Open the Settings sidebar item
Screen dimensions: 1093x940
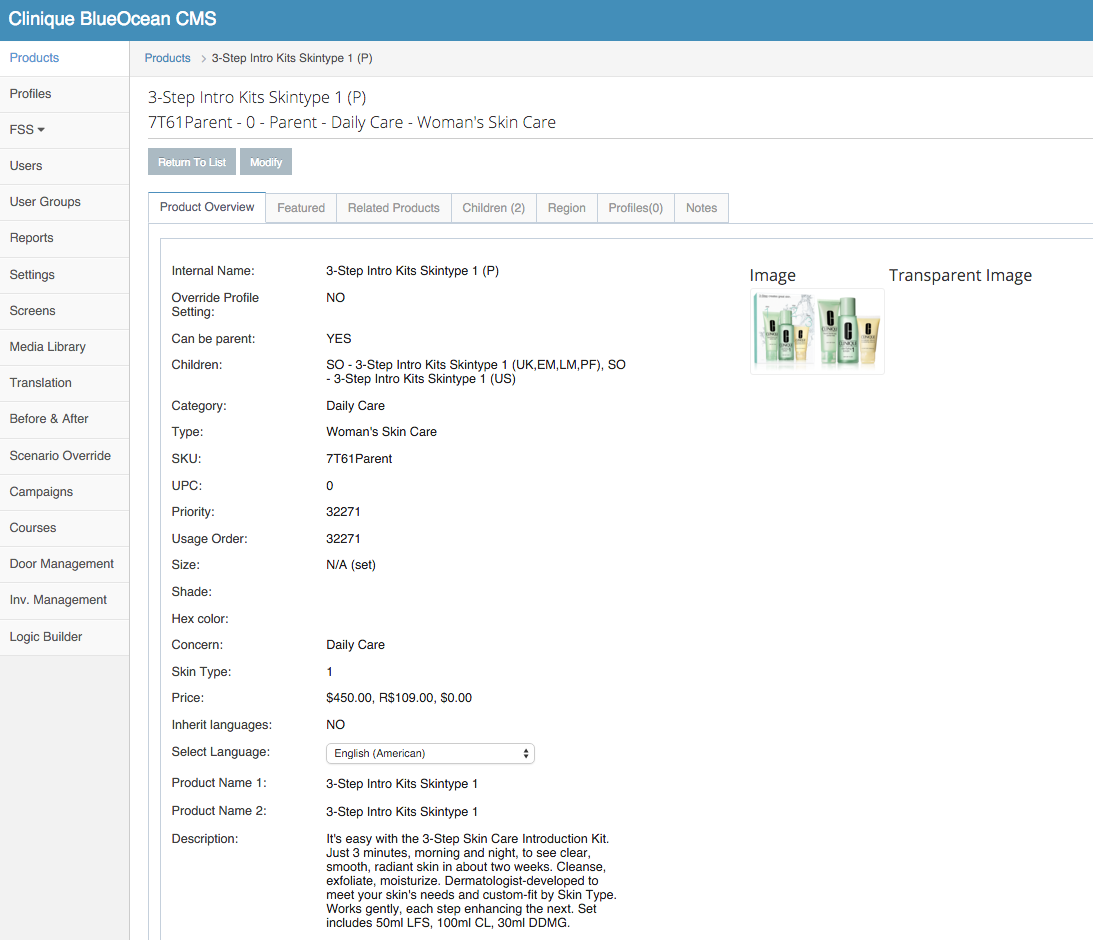point(64,275)
